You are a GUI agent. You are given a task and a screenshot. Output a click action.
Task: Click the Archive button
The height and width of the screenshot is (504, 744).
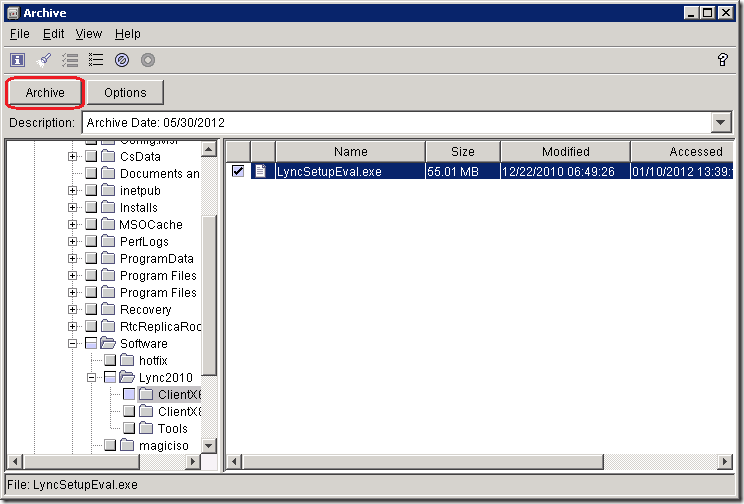click(x=45, y=93)
